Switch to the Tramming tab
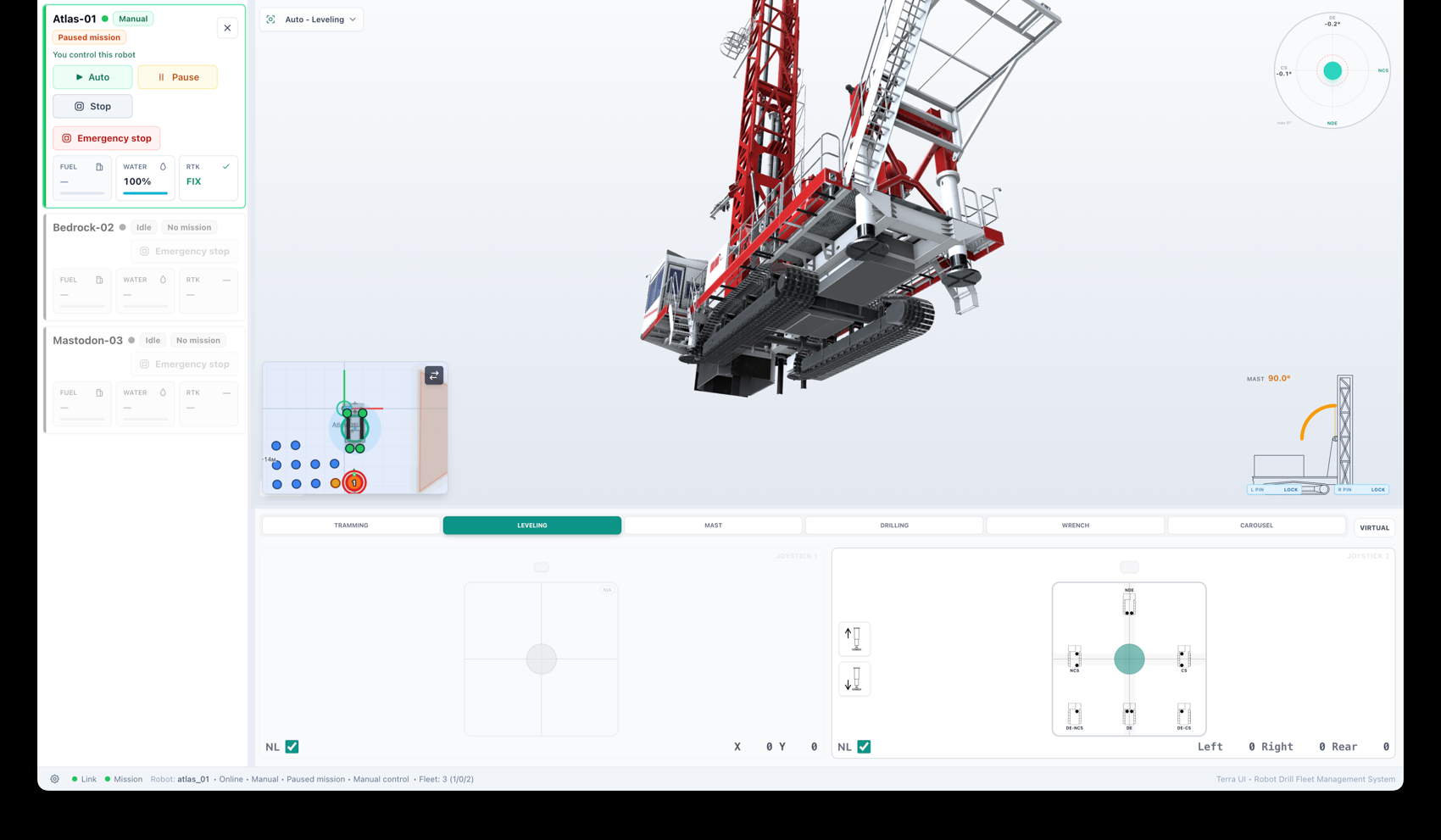The width and height of the screenshot is (1441, 840). click(x=351, y=526)
